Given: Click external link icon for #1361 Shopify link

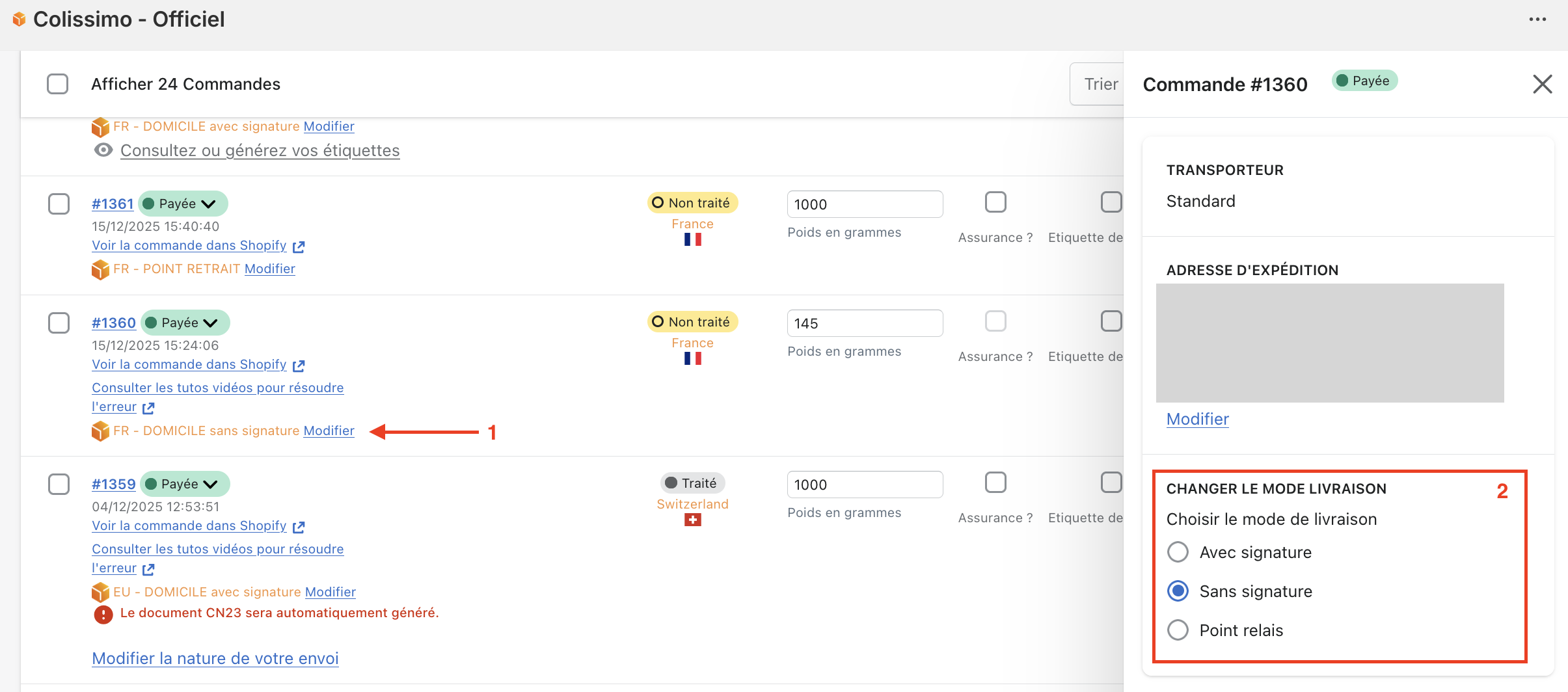Looking at the screenshot, I should coord(299,246).
